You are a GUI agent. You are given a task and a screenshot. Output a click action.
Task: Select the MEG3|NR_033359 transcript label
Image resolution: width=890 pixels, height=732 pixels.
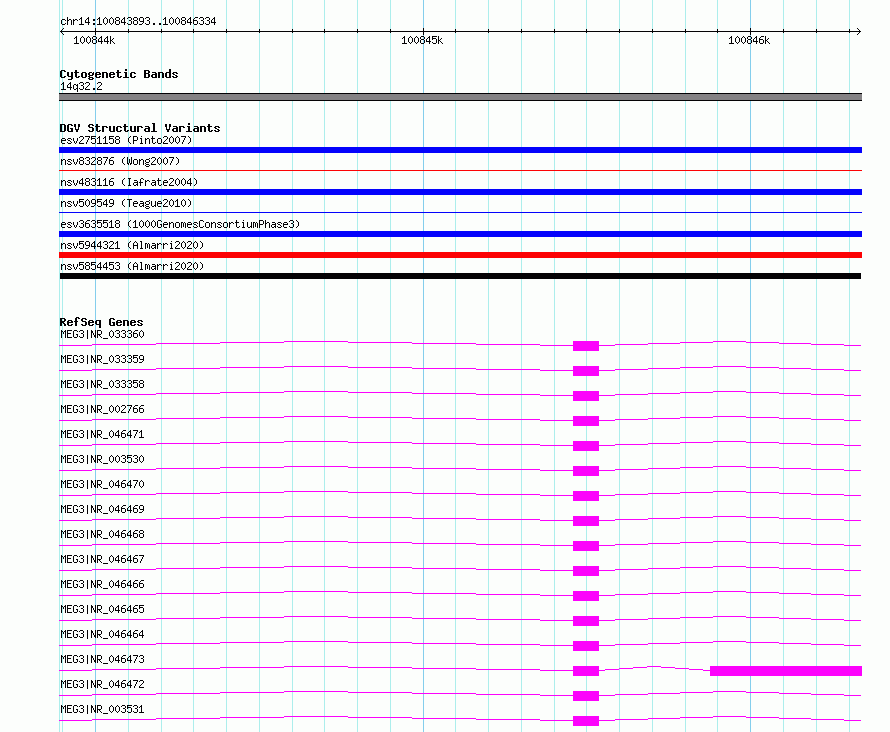point(102,359)
